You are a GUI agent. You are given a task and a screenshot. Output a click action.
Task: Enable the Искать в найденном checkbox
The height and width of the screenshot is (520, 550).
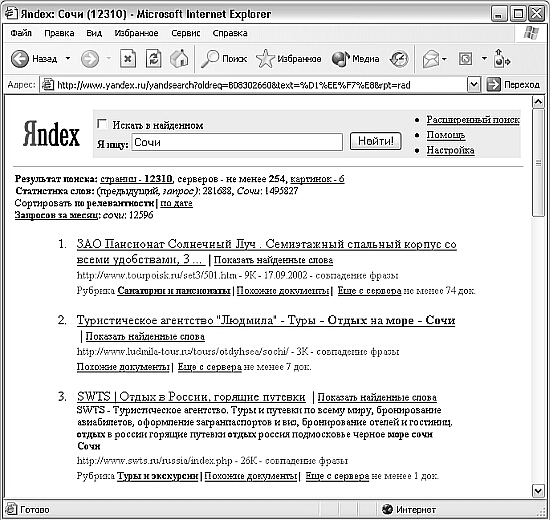coord(102,124)
